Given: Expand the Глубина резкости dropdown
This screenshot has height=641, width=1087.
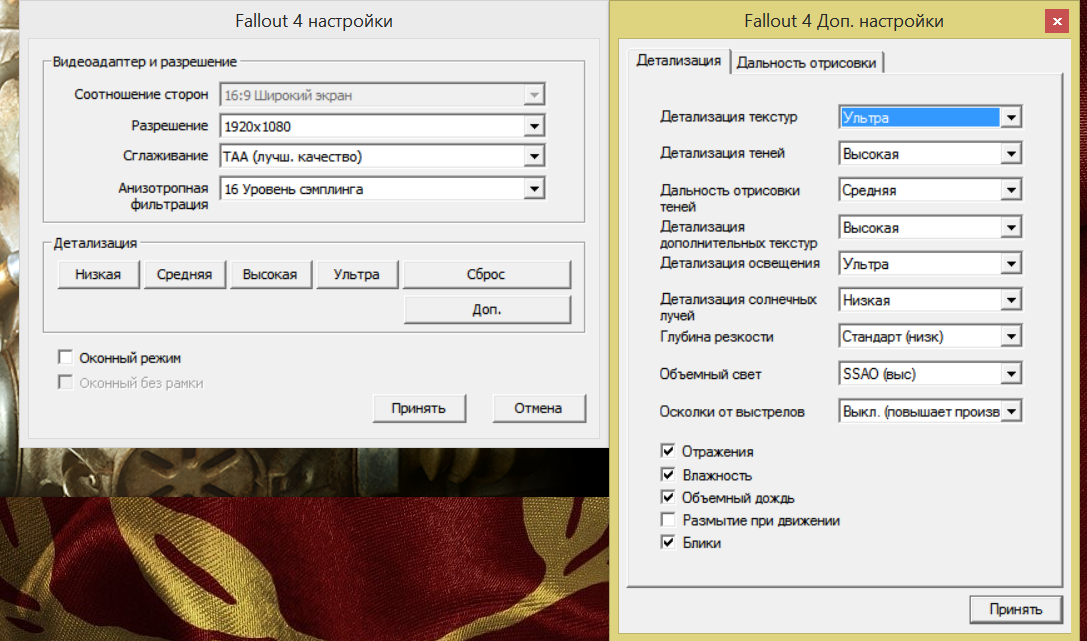Looking at the screenshot, I should 930,337.
